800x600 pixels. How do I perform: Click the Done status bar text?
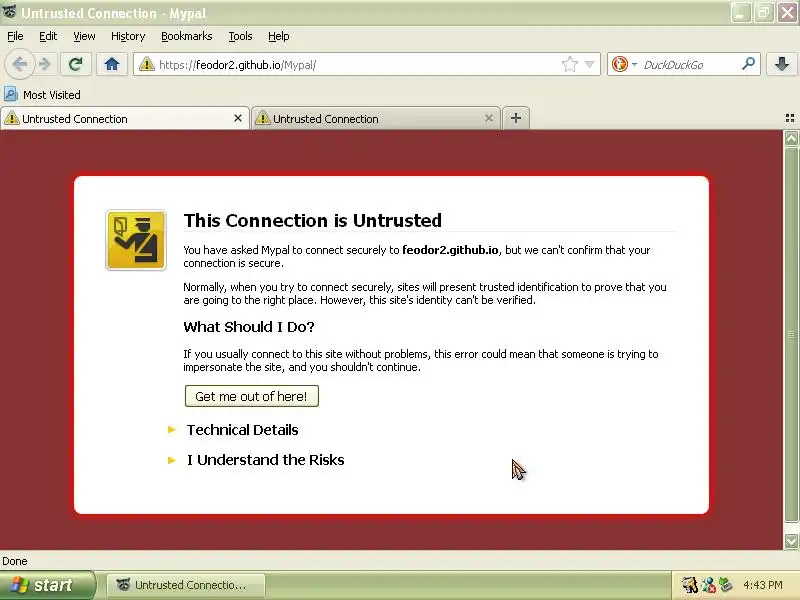click(x=15, y=561)
